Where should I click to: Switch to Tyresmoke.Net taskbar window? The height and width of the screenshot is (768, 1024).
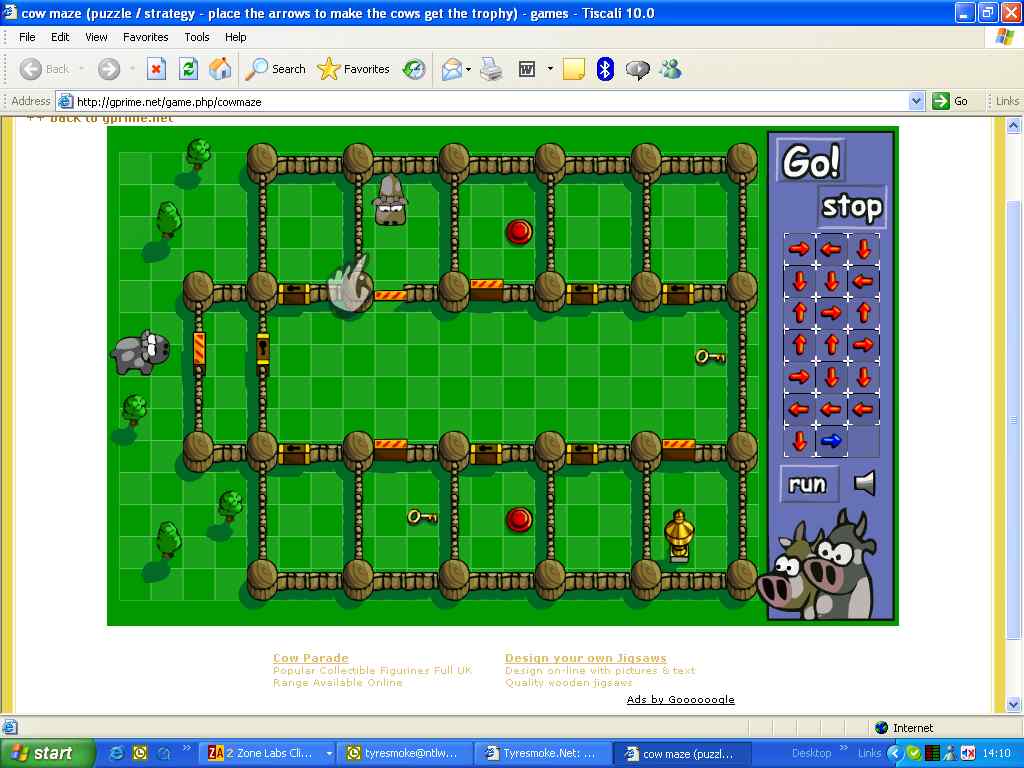pos(542,753)
